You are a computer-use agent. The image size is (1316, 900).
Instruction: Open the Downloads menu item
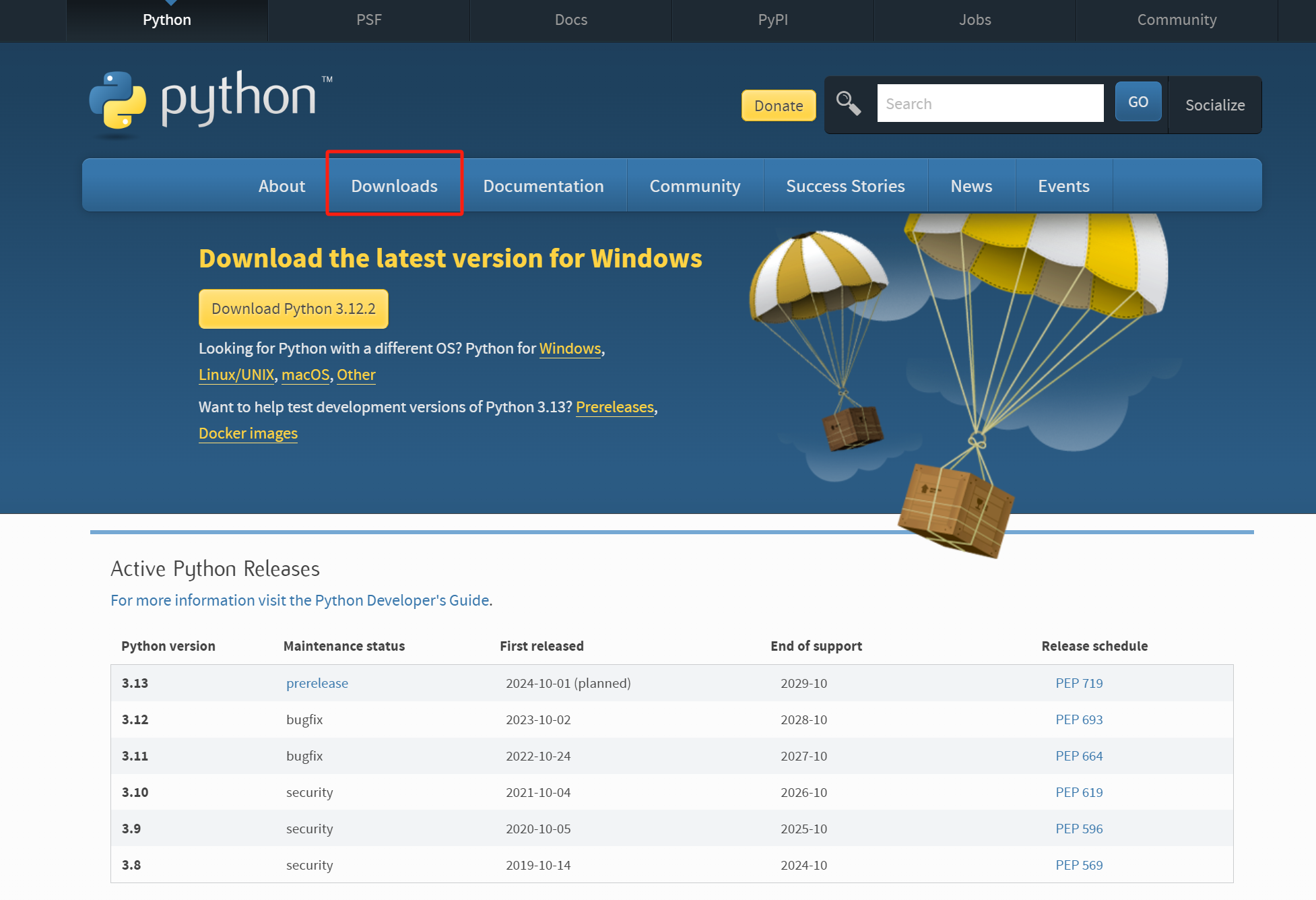click(394, 186)
